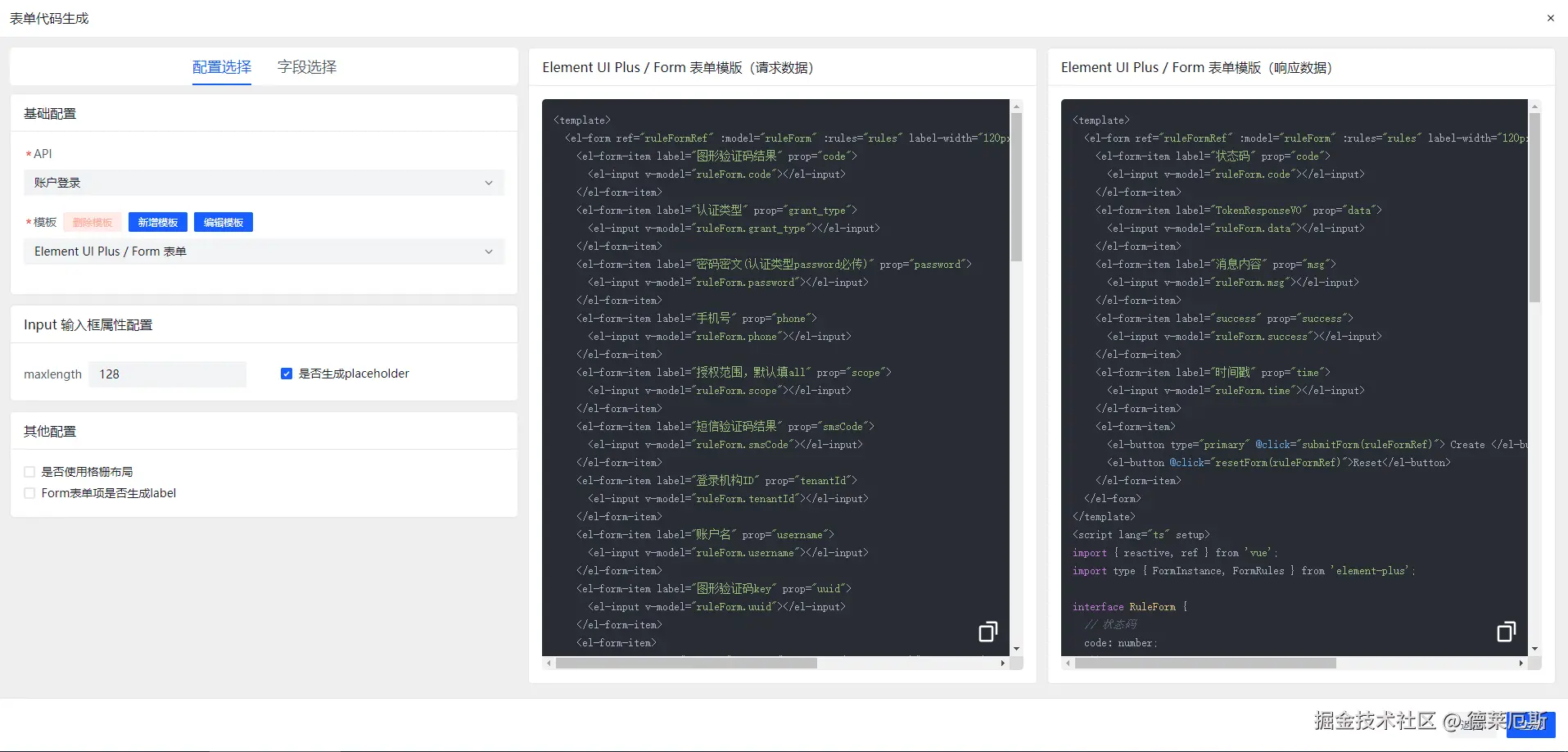This screenshot has width=1568, height=752.
Task: Click the left arrow of request code horizontal scrollbar
Action: click(x=549, y=664)
